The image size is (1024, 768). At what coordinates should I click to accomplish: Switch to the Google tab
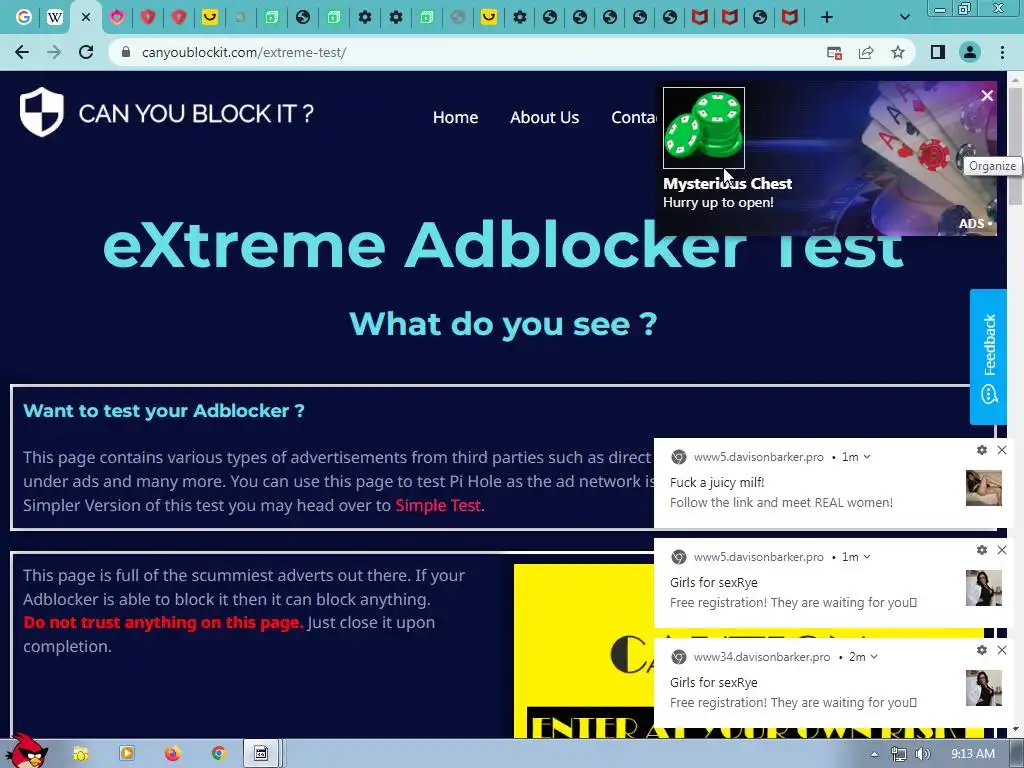point(24,18)
